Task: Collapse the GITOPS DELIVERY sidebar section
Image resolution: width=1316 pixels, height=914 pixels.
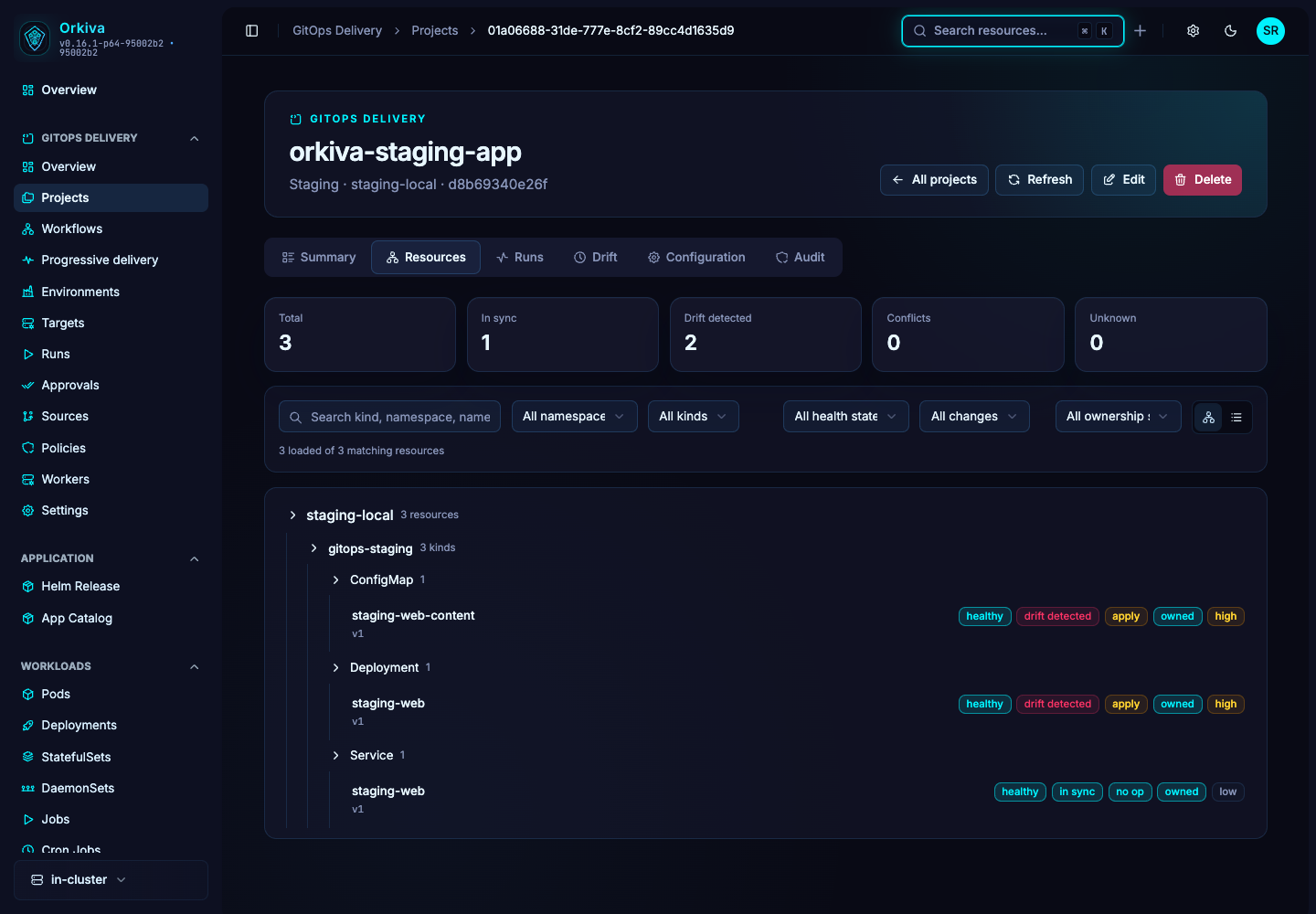Action: click(x=111, y=138)
